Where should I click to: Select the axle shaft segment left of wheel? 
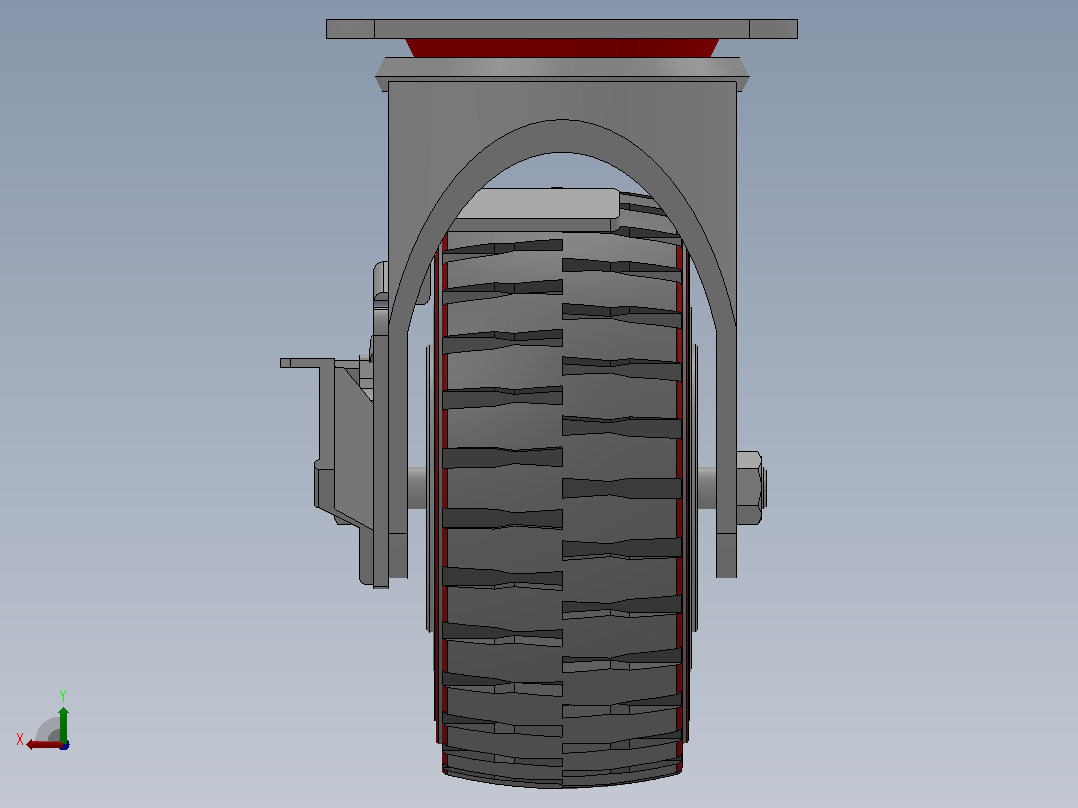(x=417, y=488)
